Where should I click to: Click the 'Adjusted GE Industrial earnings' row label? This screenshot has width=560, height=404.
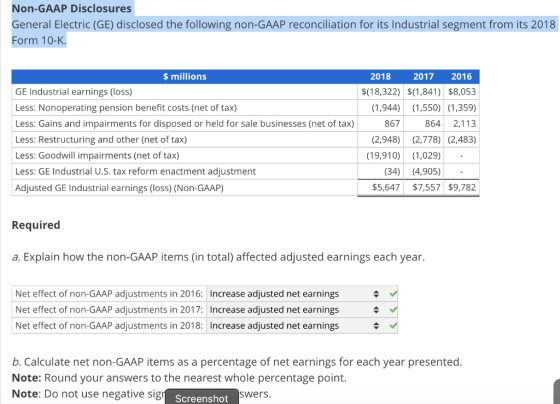[x=119, y=188]
